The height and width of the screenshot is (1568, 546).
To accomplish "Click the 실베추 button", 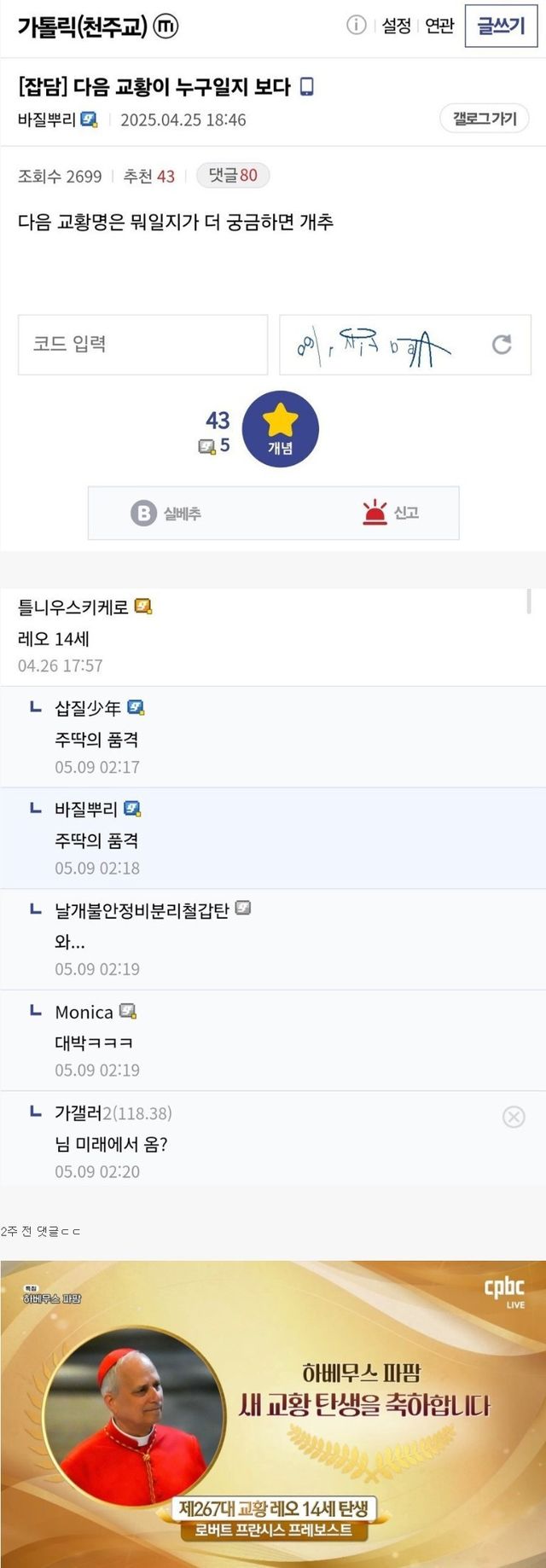I will (166, 513).
